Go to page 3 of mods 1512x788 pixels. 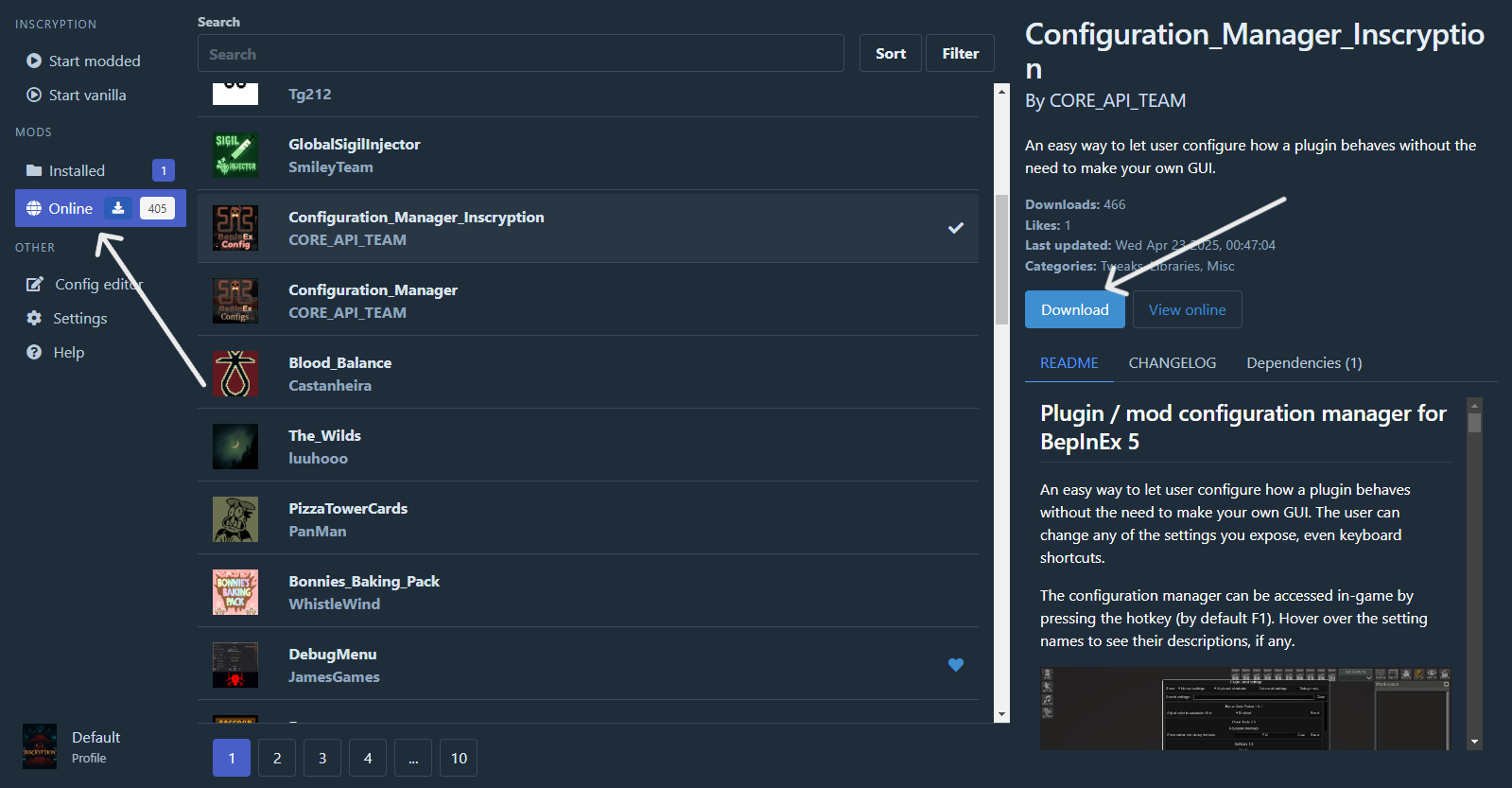click(x=322, y=758)
